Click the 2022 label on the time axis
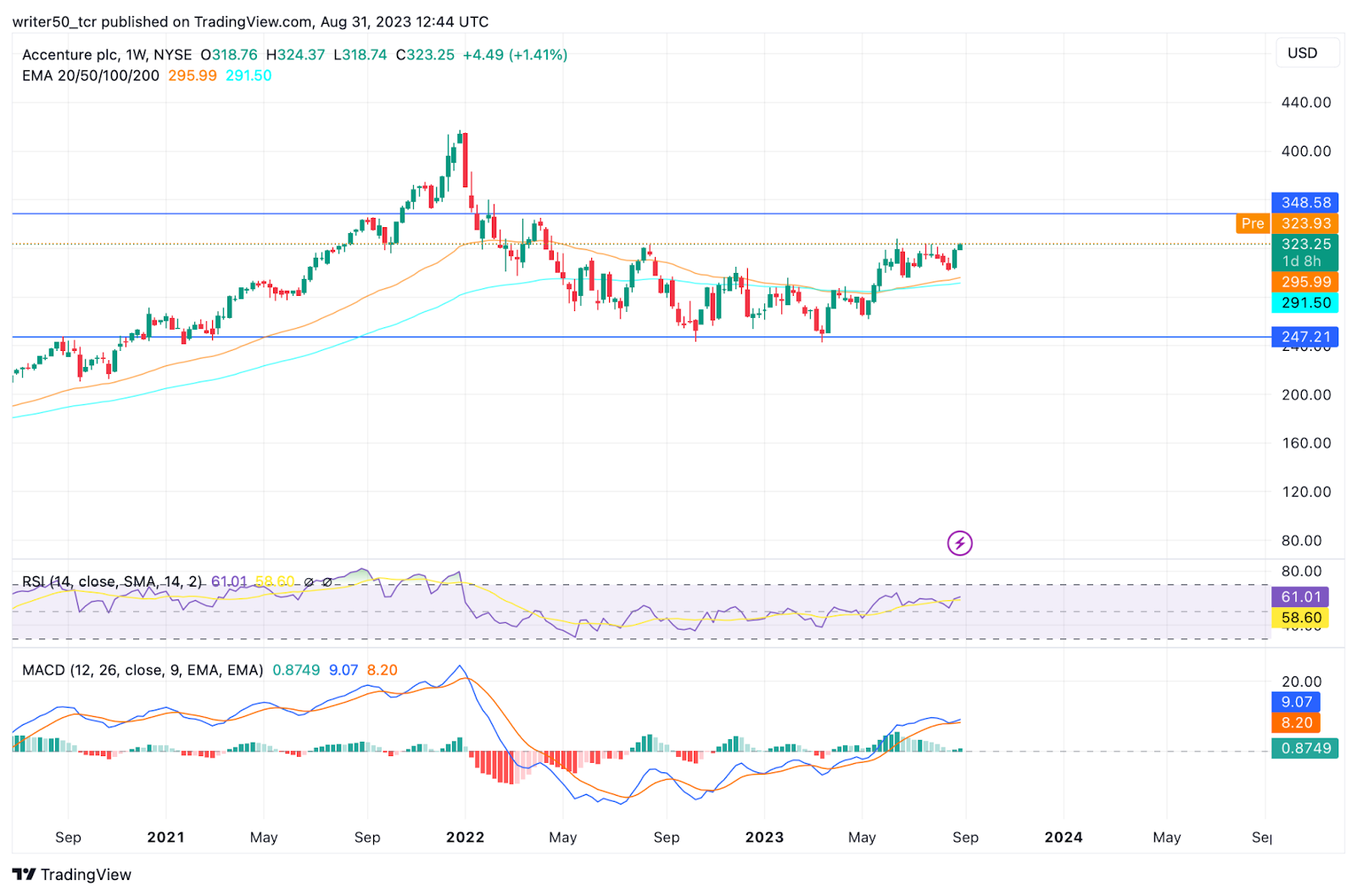This screenshot has width=1357, height=896. pyautogui.click(x=465, y=838)
